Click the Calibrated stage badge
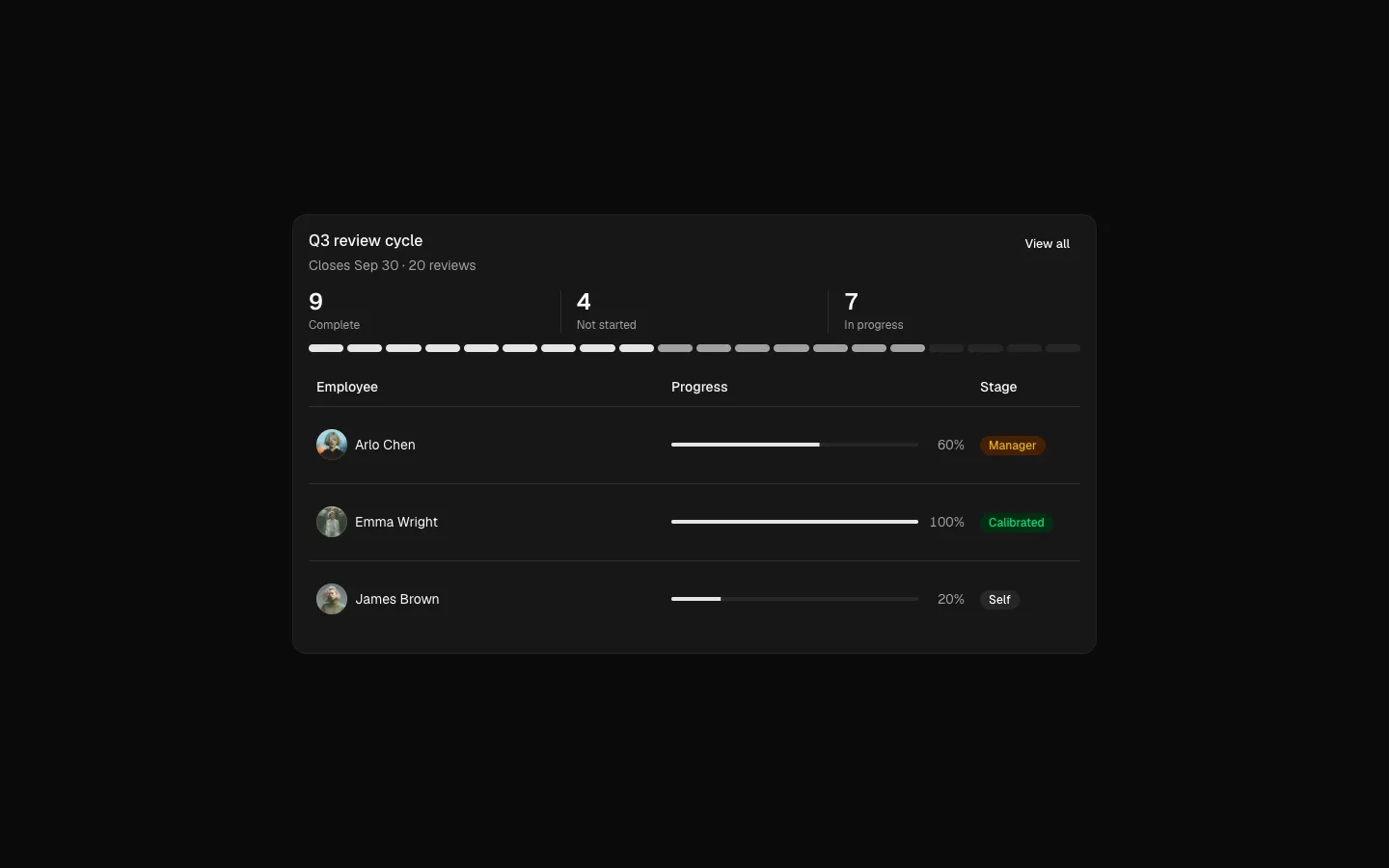Viewport: 1389px width, 868px height. (x=1017, y=523)
